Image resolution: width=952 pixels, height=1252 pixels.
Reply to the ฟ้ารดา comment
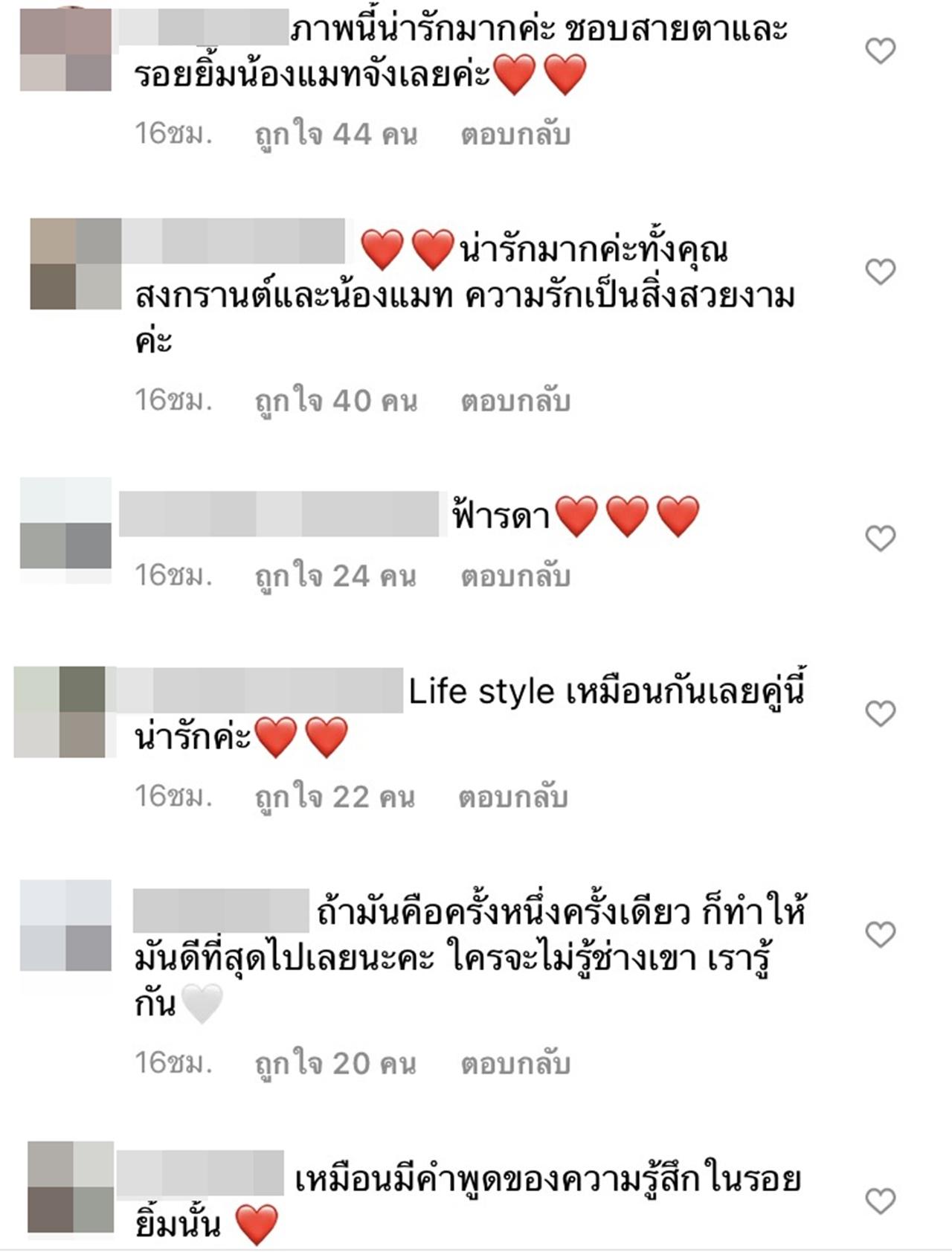pyautogui.click(x=515, y=577)
